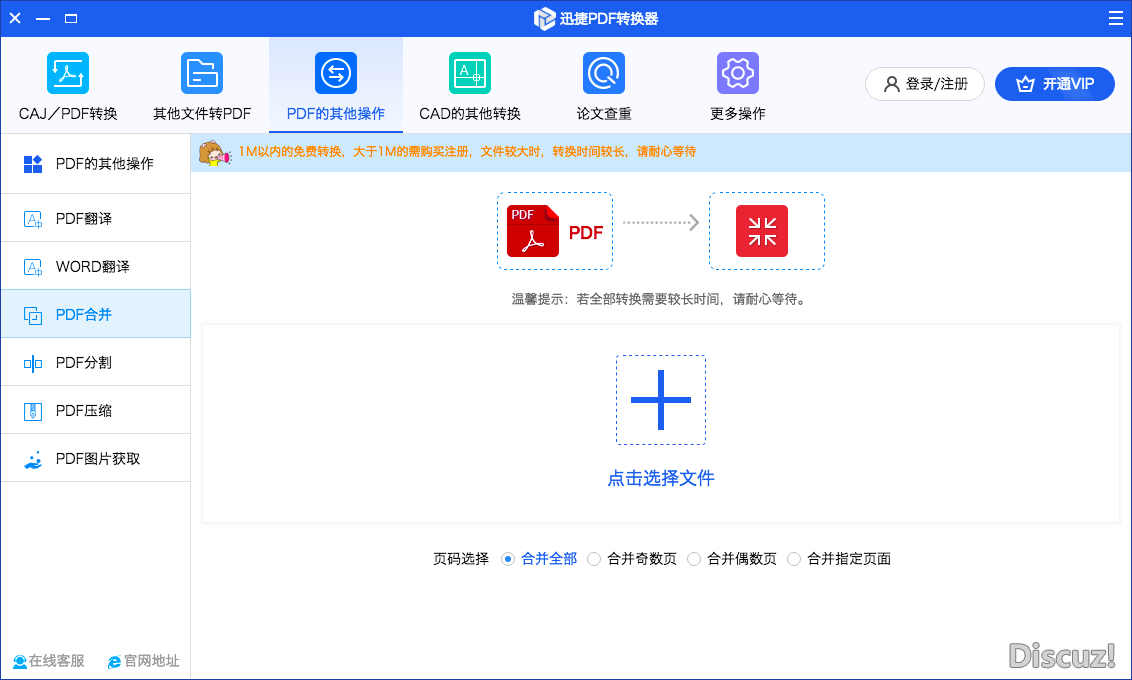The width and height of the screenshot is (1132, 680).
Task: Click the 其他文件转PDF folder icon
Action: click(202, 73)
